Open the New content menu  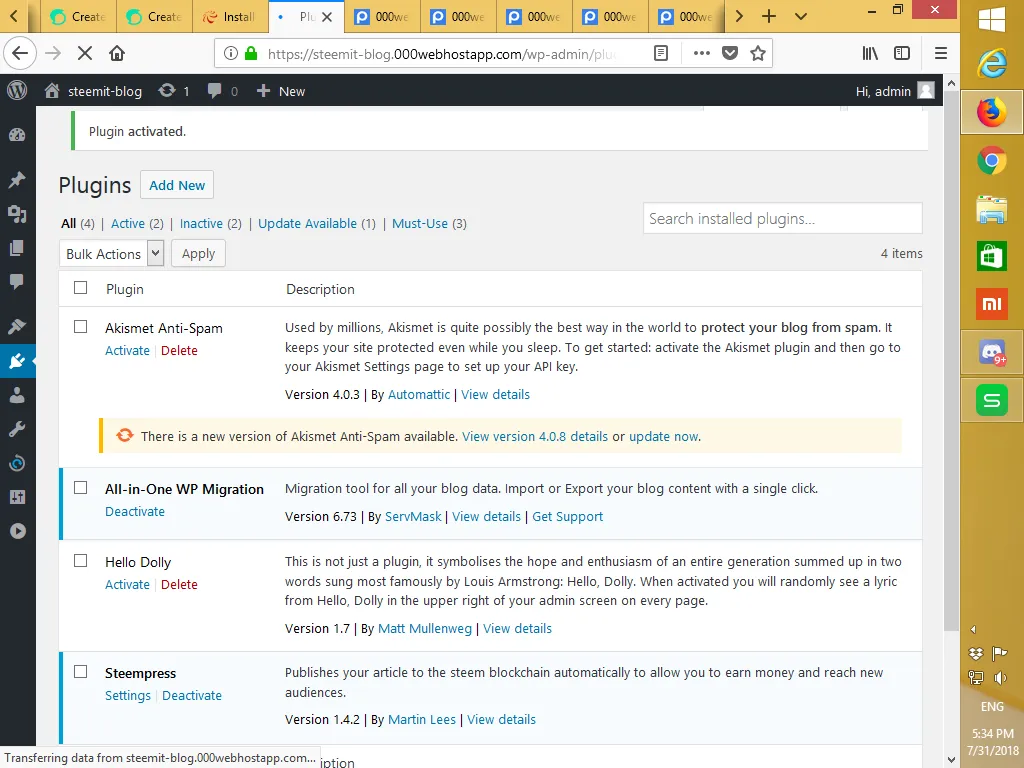click(x=280, y=91)
